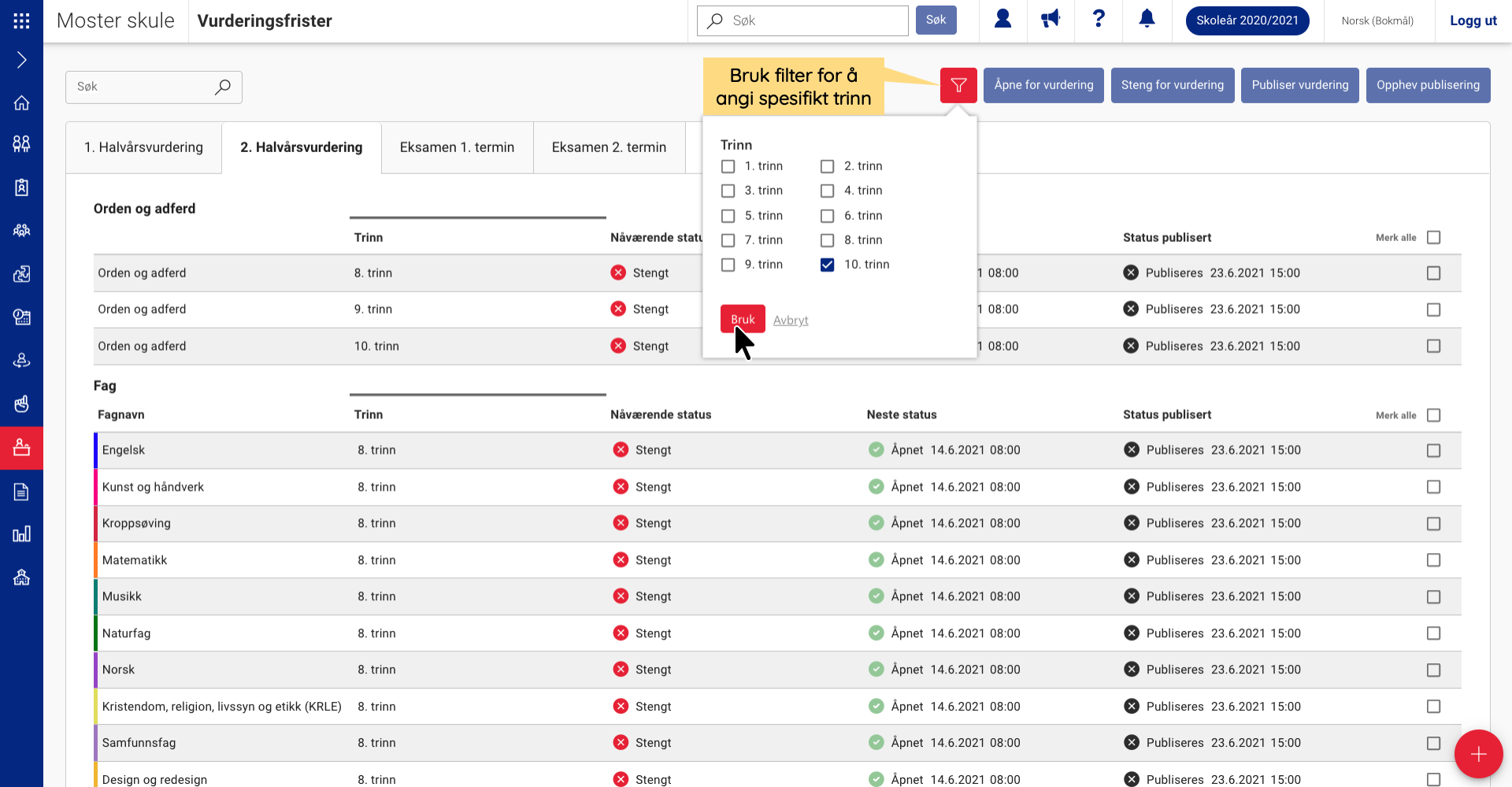Open the ID badge icon in sidebar
Image resolution: width=1512 pixels, height=787 pixels.
(21, 187)
